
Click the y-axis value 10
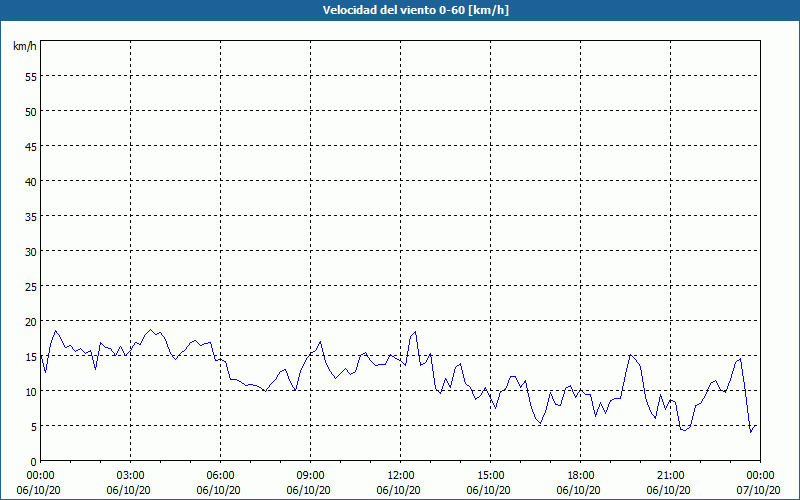[x=31, y=392]
